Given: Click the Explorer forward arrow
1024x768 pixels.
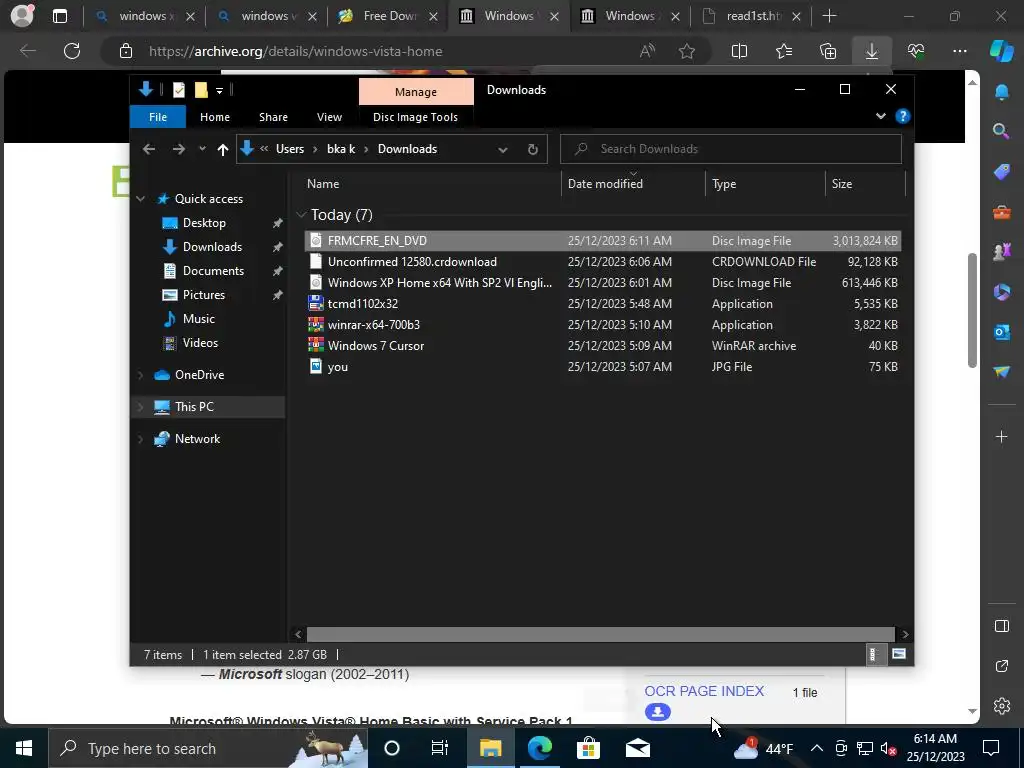Looking at the screenshot, I should pos(178,149).
